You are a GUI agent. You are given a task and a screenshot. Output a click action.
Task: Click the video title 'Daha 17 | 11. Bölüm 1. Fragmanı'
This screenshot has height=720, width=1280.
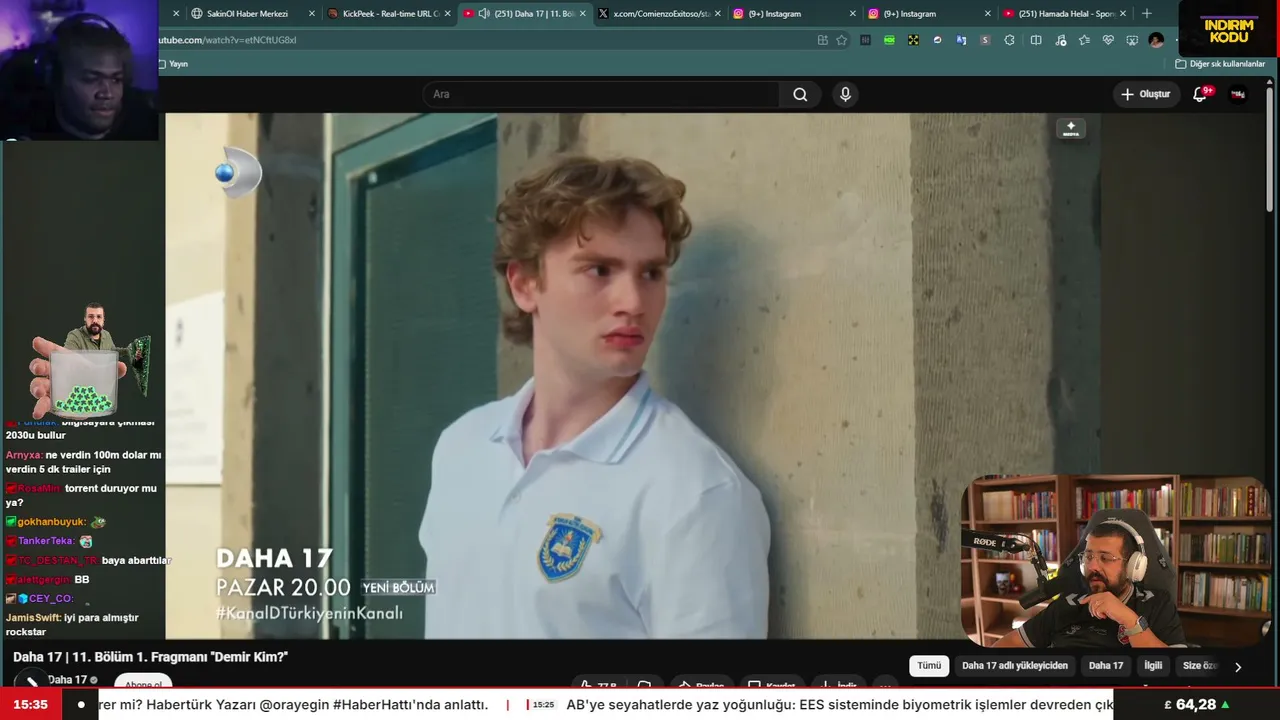coord(150,657)
